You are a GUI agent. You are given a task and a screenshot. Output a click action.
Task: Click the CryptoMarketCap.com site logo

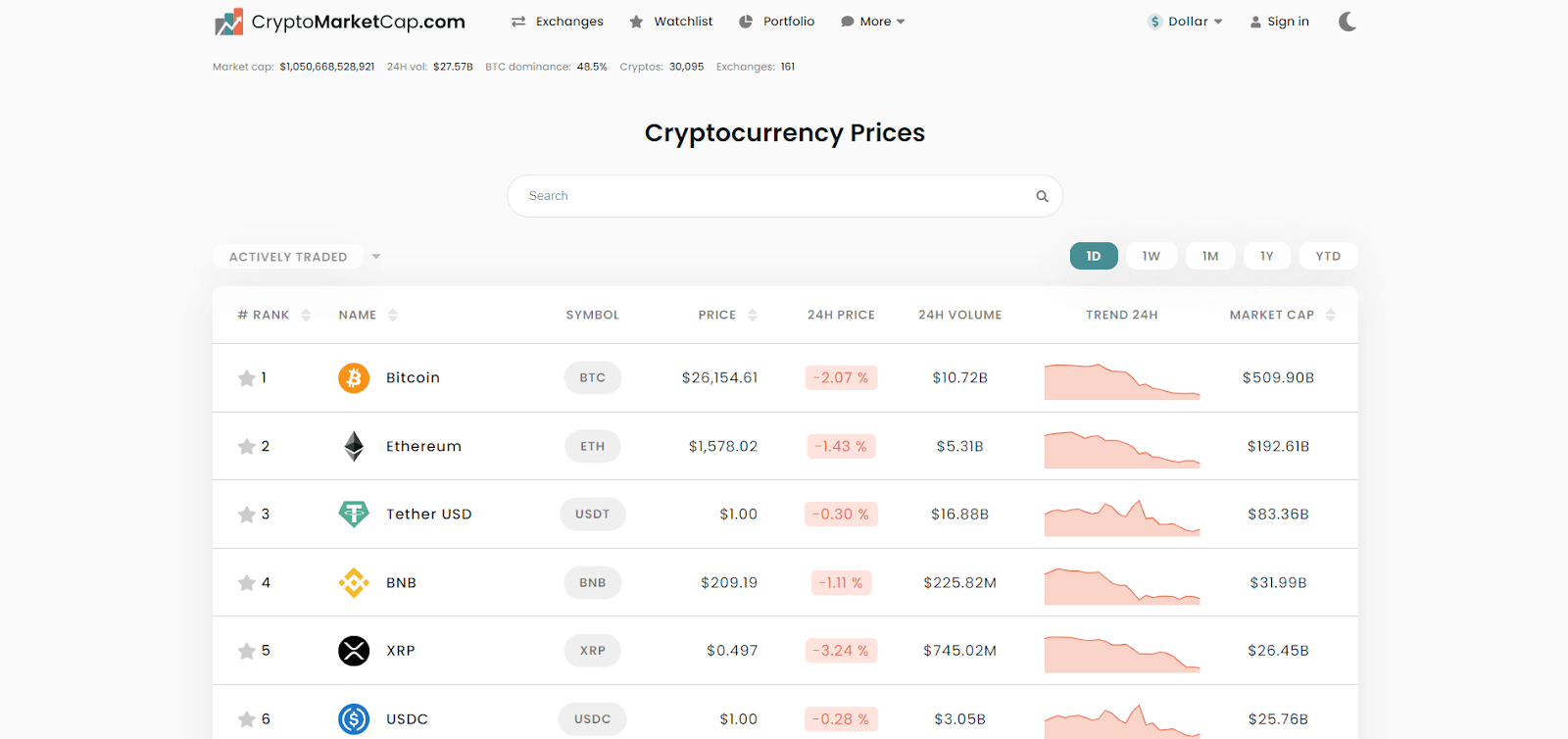pyautogui.click(x=339, y=22)
